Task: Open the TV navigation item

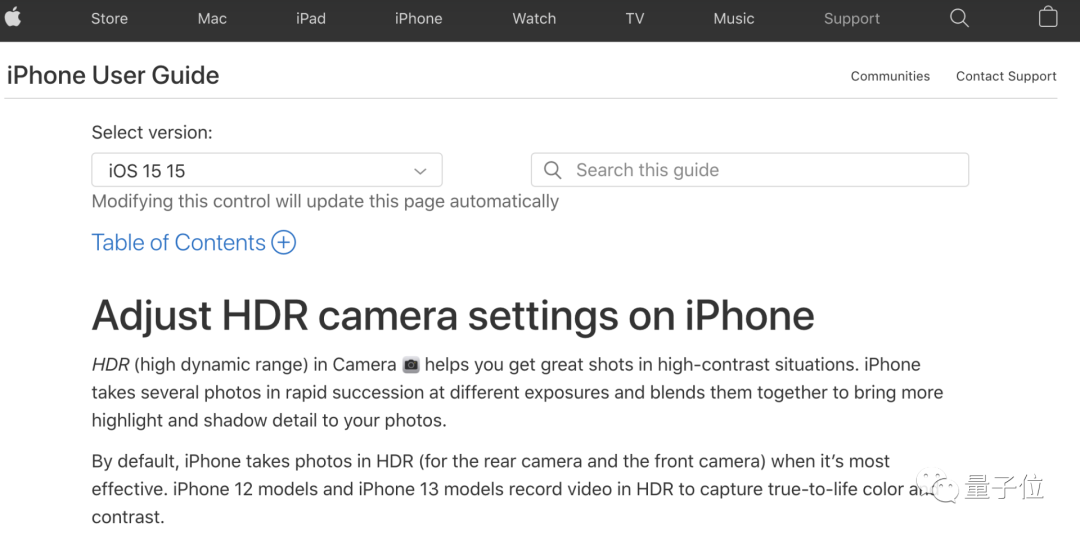Action: point(634,19)
